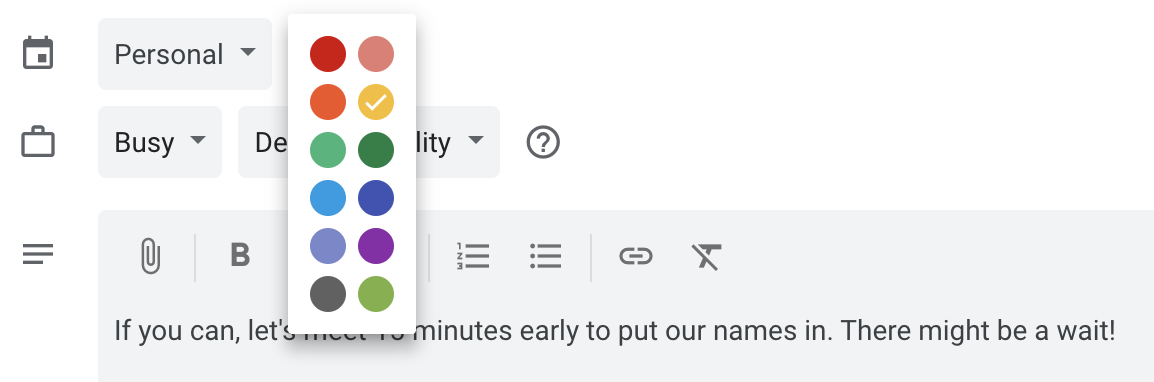The width and height of the screenshot is (1154, 382).
Task: Choose the dark red color swatch
Action: (x=328, y=54)
